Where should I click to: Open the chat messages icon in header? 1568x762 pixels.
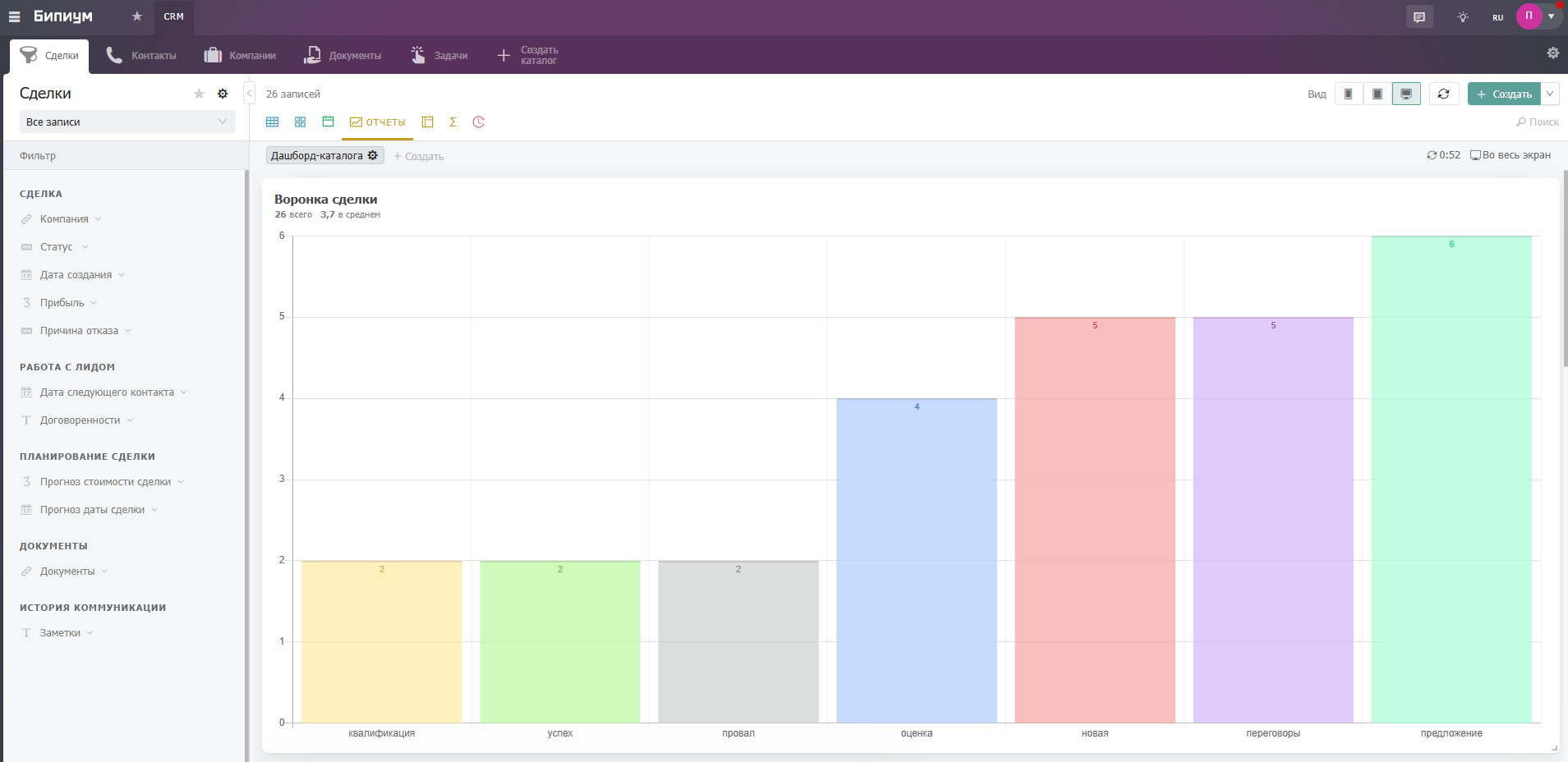(1419, 17)
